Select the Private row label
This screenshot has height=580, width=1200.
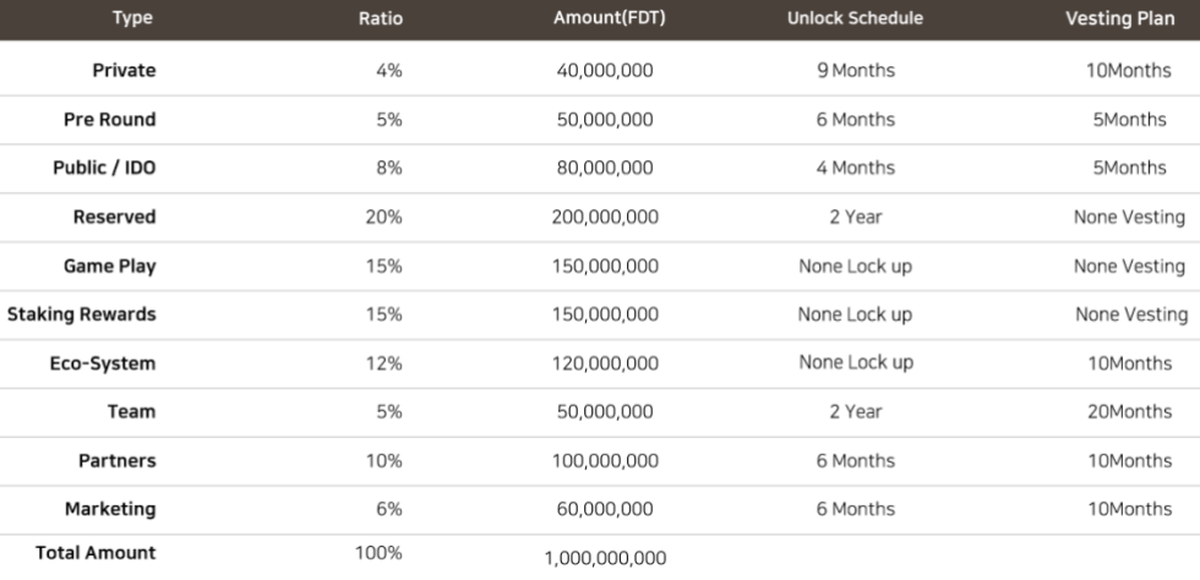click(x=124, y=70)
